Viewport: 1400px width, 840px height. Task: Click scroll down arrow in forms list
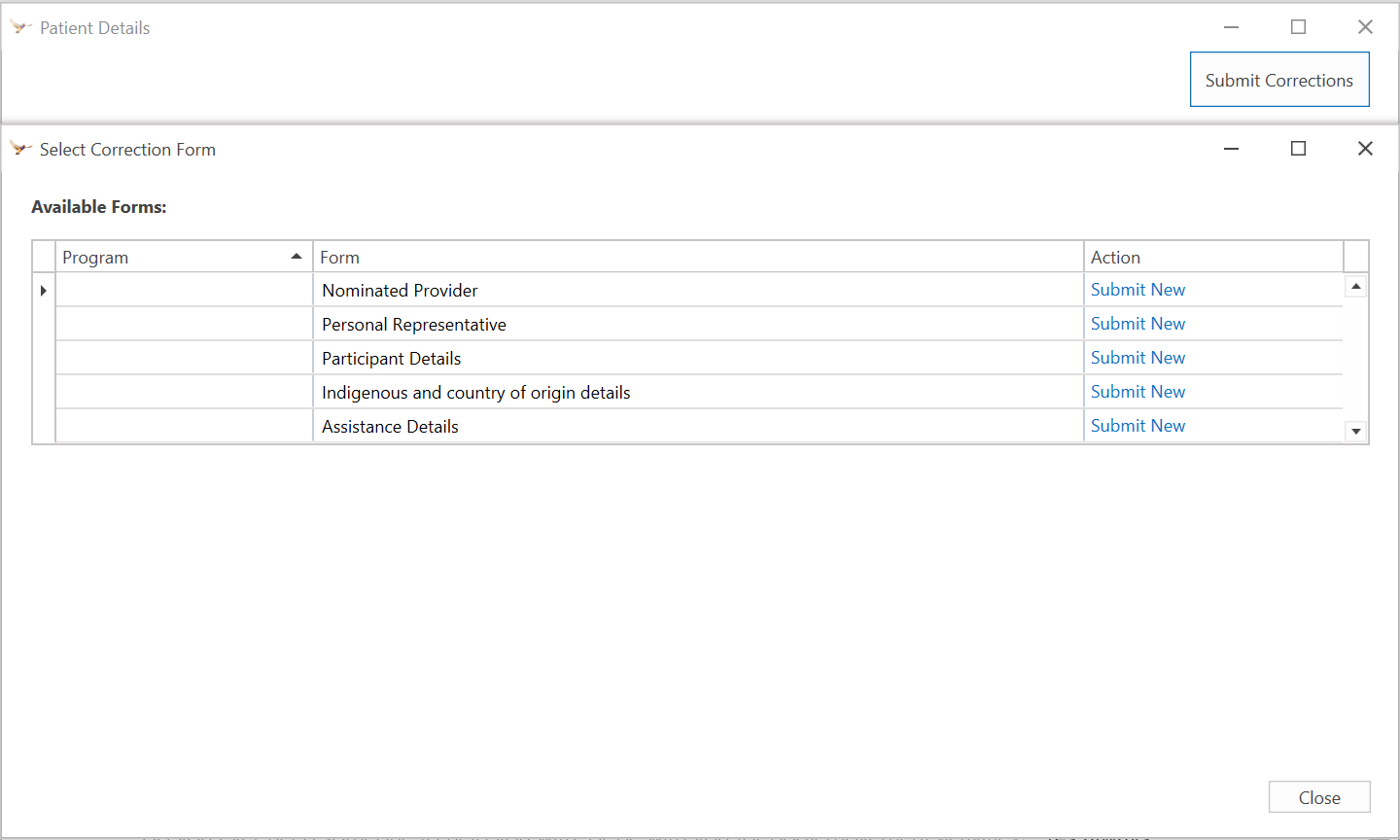(x=1356, y=431)
